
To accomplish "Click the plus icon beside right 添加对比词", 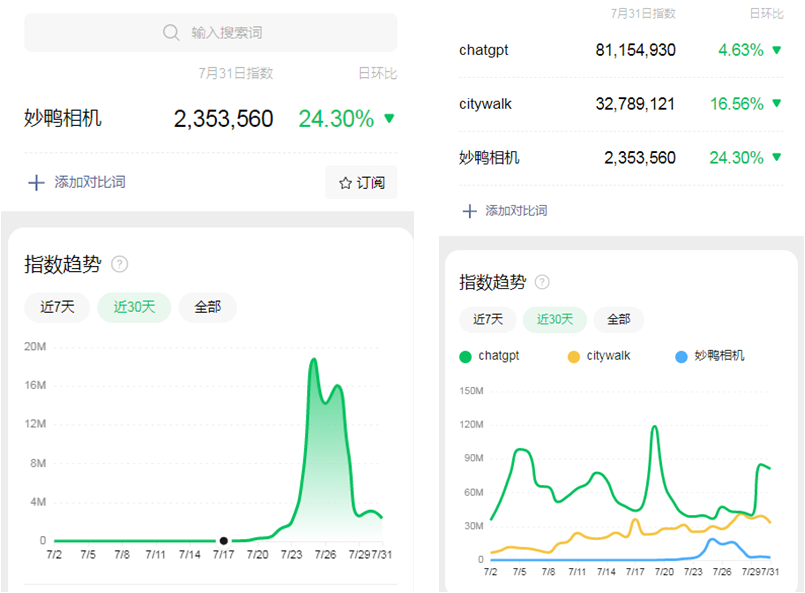I will [x=469, y=211].
